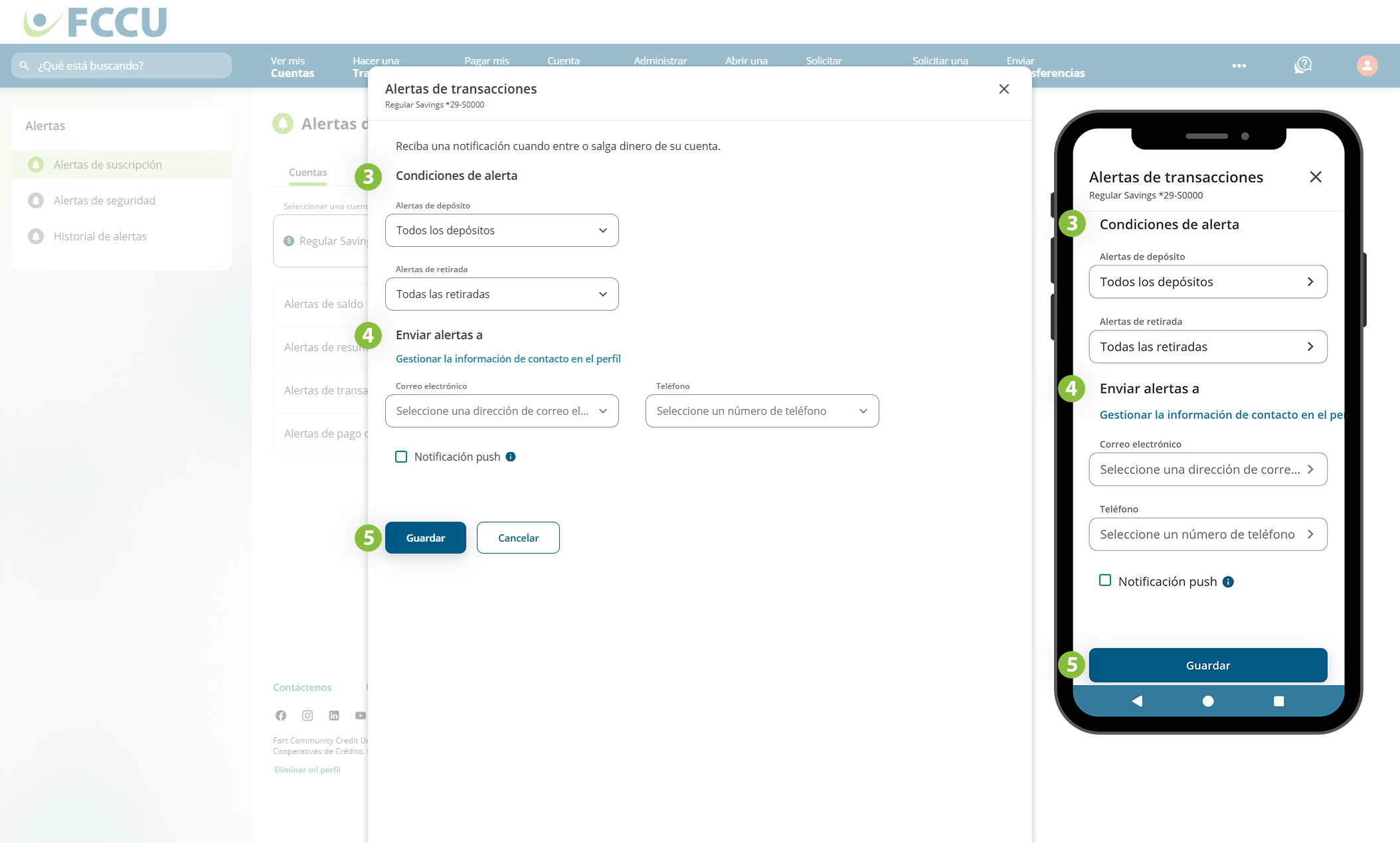Screen dimensions: 1400x843
Task: Click the blue Guardar button in dialog
Action: tap(425, 538)
